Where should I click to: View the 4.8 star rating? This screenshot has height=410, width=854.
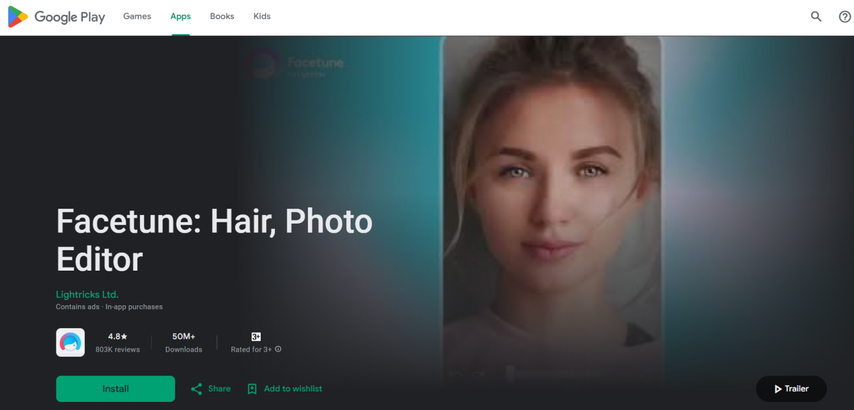(x=118, y=336)
